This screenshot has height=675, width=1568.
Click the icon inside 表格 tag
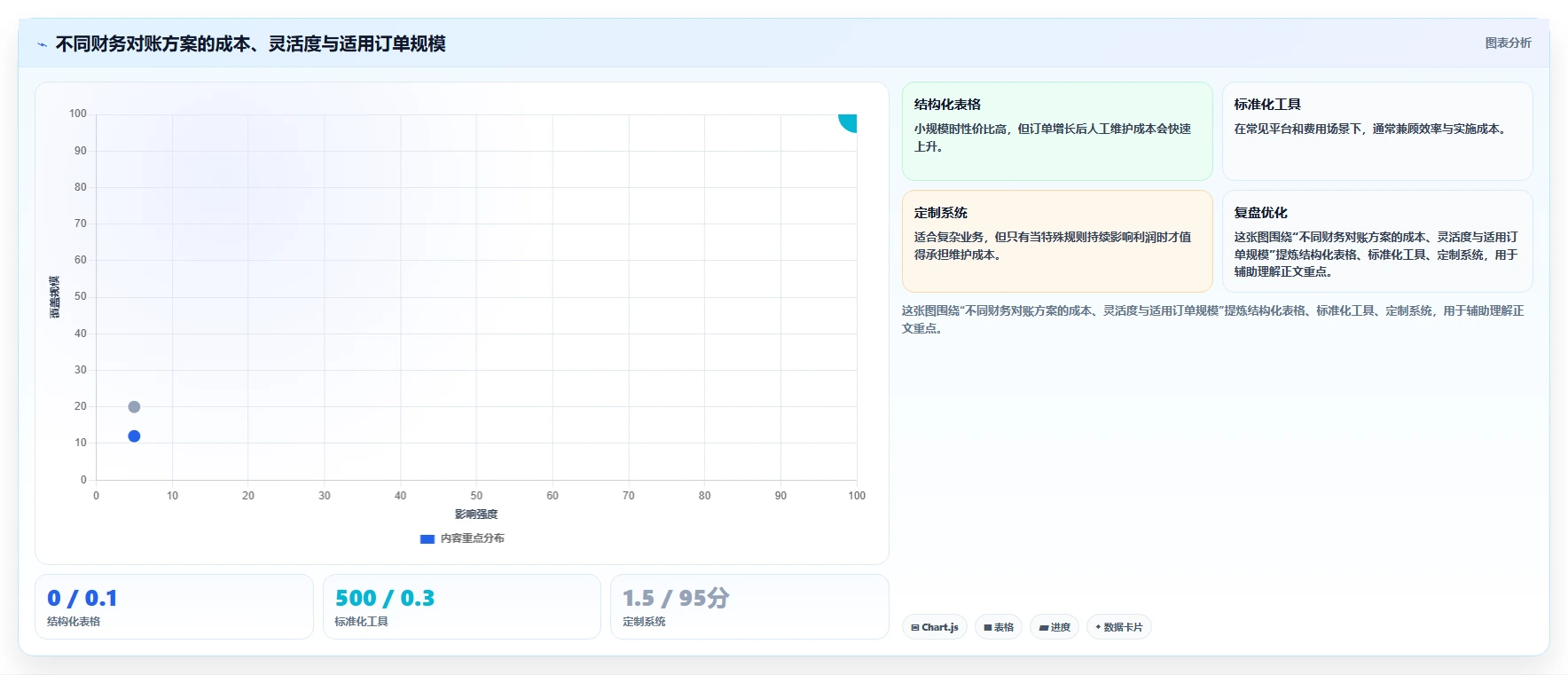988,627
